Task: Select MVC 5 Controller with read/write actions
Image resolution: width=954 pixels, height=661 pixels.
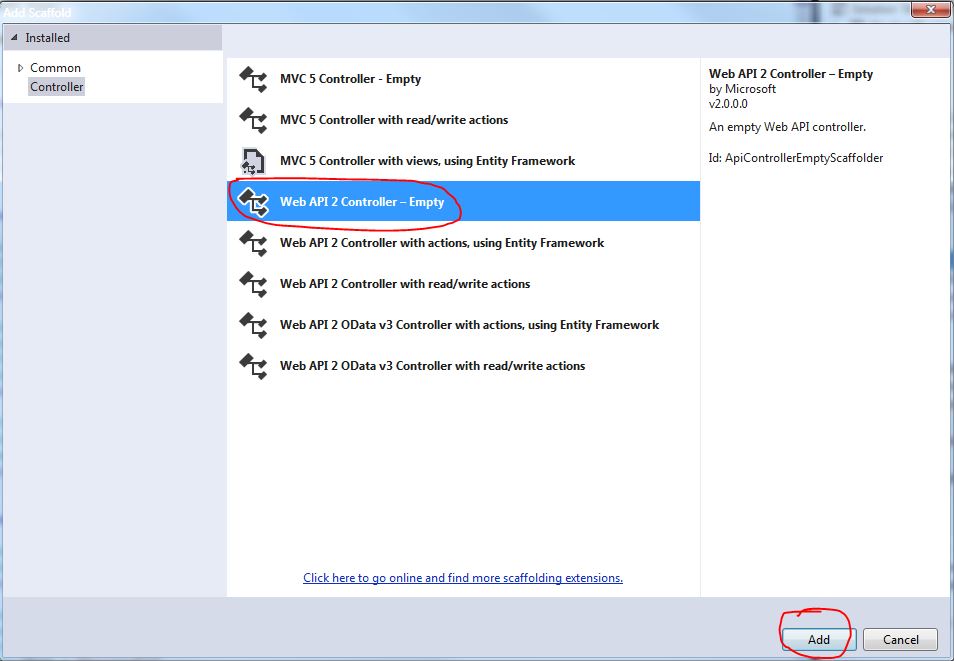Action: point(463,120)
